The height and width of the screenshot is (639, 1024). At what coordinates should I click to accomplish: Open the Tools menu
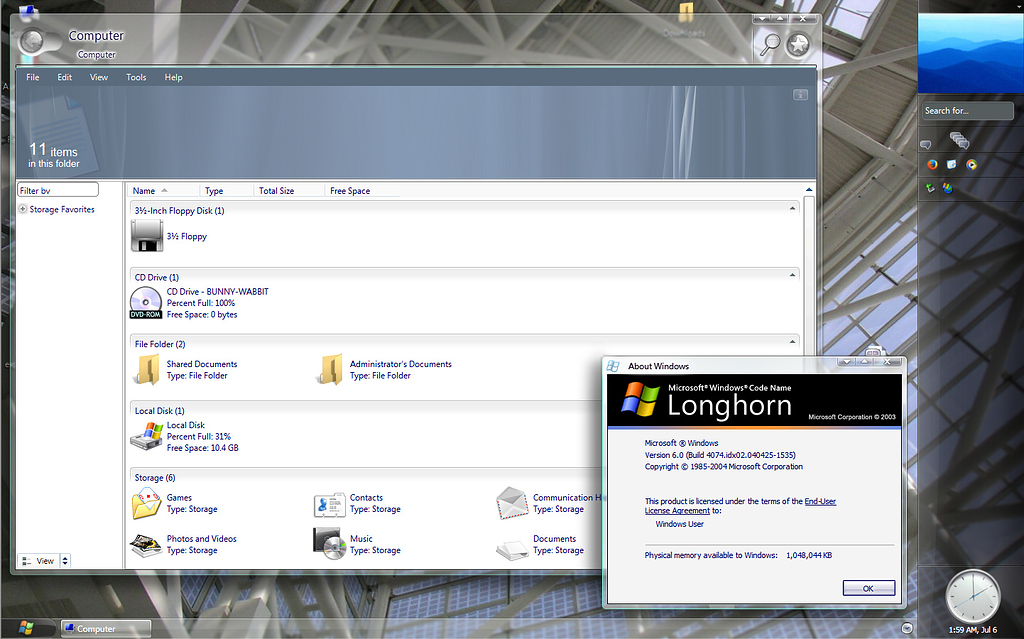pos(136,77)
